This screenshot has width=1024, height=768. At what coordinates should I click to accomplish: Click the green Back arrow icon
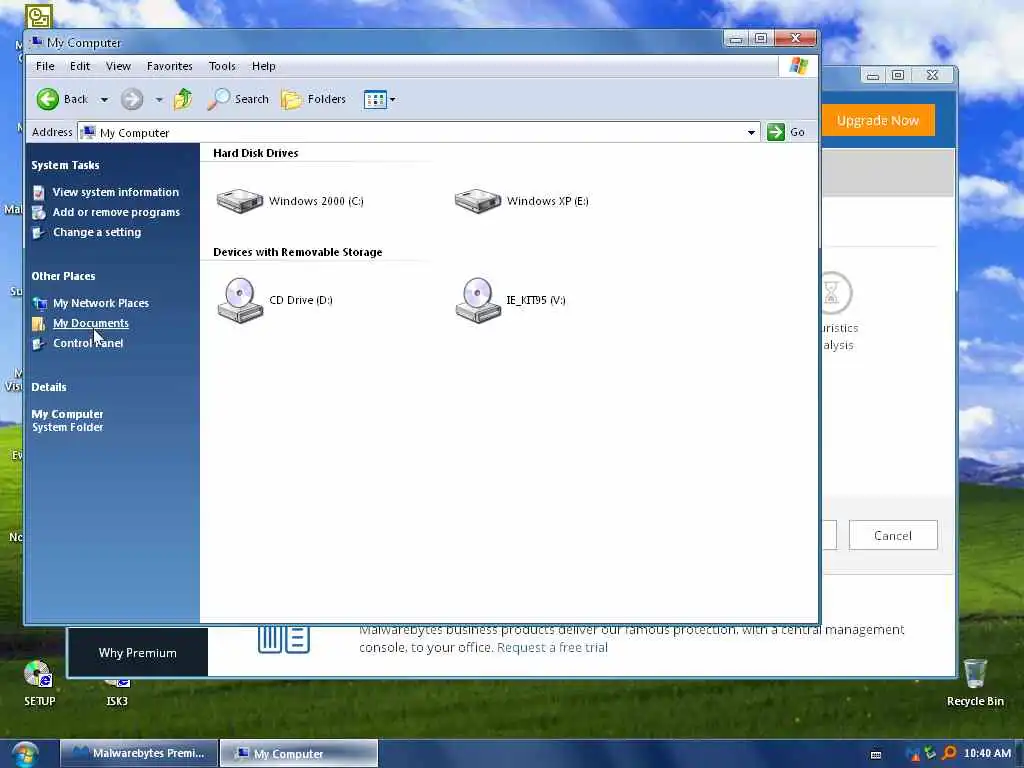pos(48,99)
